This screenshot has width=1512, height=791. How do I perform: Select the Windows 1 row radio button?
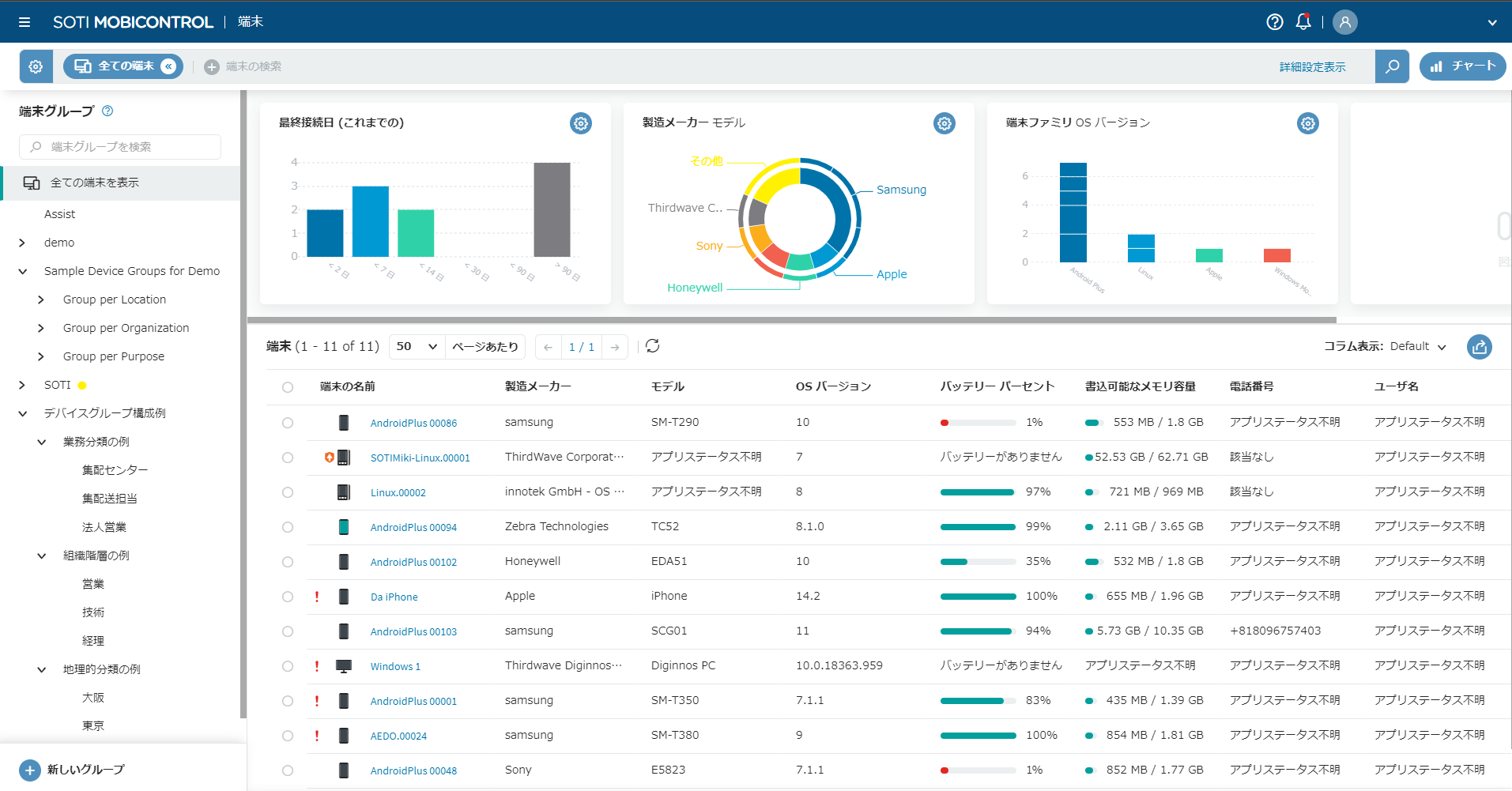pyautogui.click(x=288, y=666)
